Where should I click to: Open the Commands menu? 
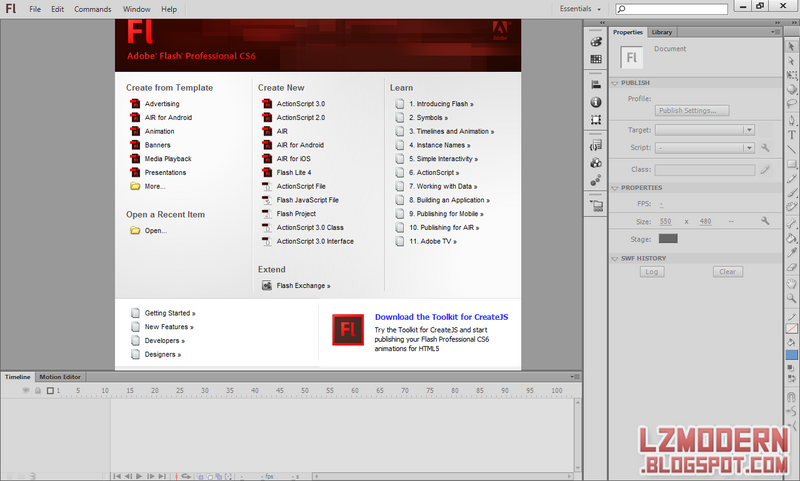92,9
